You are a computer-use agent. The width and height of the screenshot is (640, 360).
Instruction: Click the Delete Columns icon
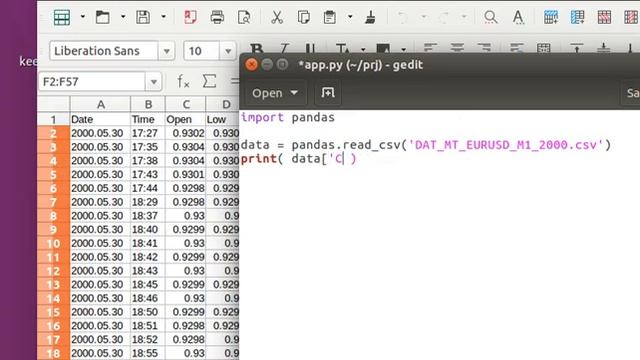(631, 18)
